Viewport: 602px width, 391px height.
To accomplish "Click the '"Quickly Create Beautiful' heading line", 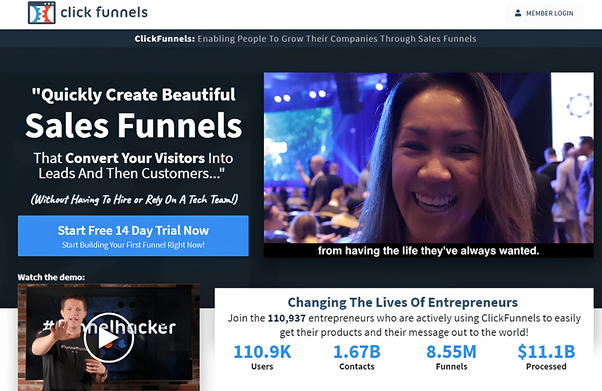I will tap(133, 94).
